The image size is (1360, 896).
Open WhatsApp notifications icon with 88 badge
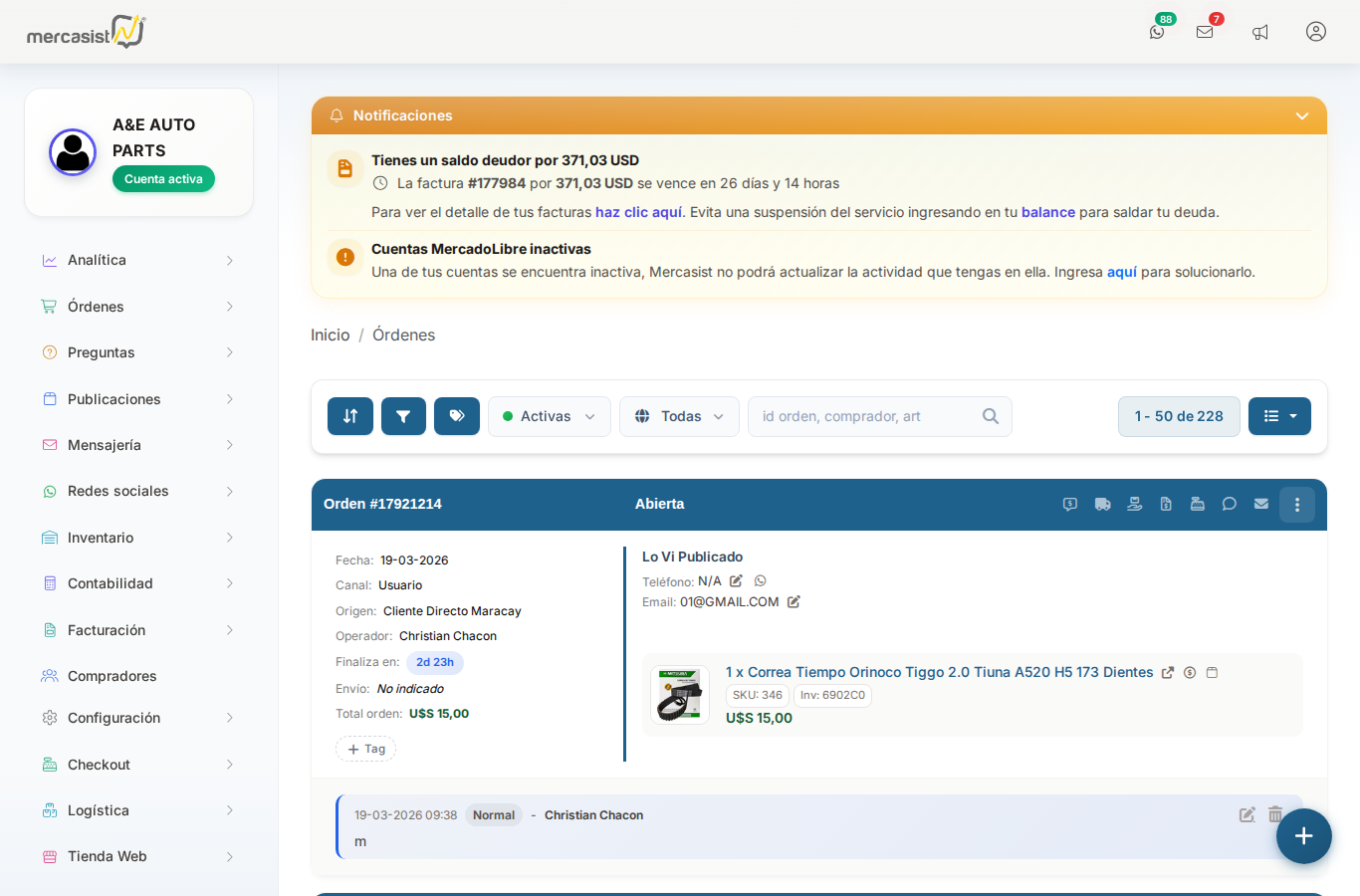[x=1157, y=32]
